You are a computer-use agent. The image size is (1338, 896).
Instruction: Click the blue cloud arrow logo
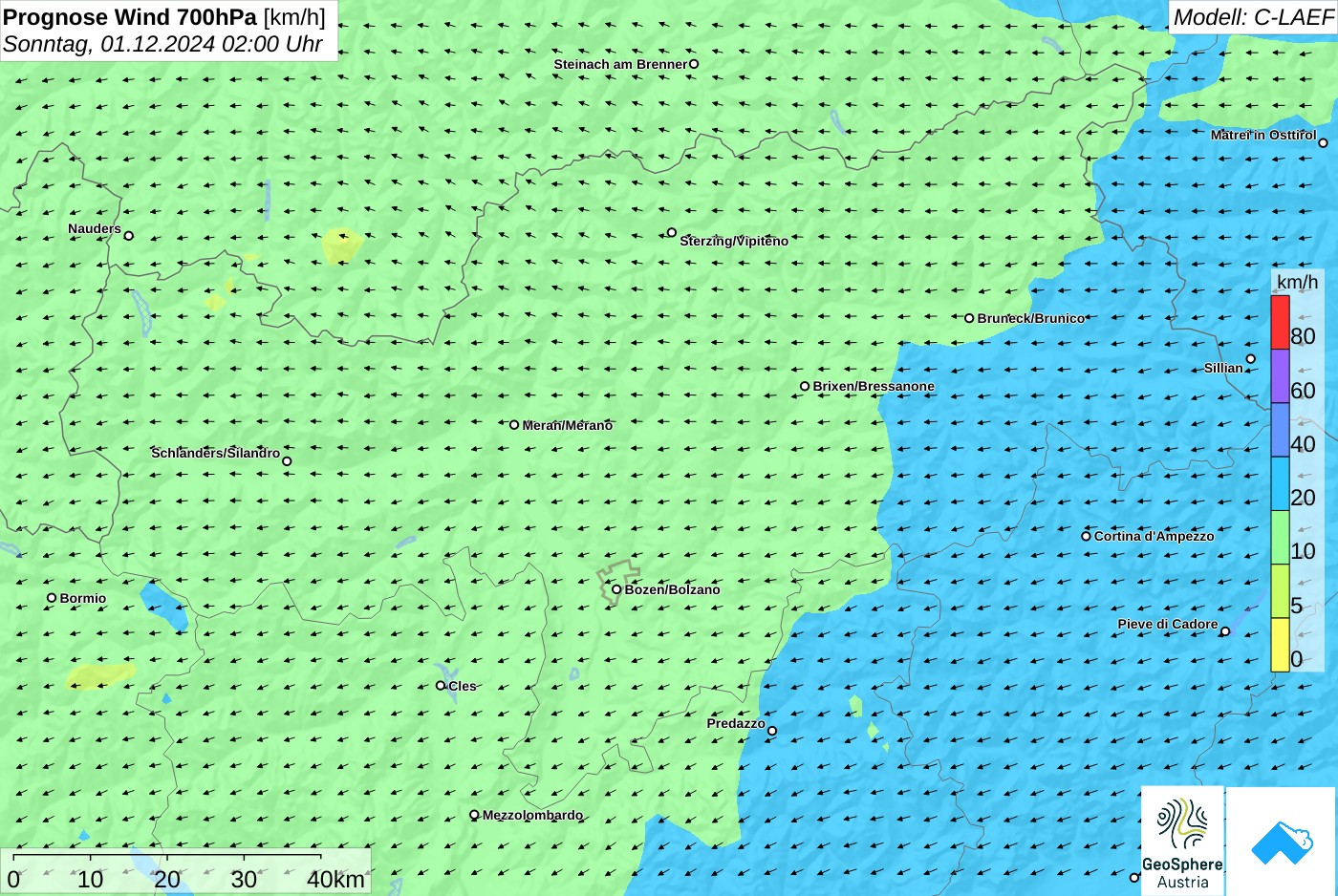click(x=1281, y=842)
